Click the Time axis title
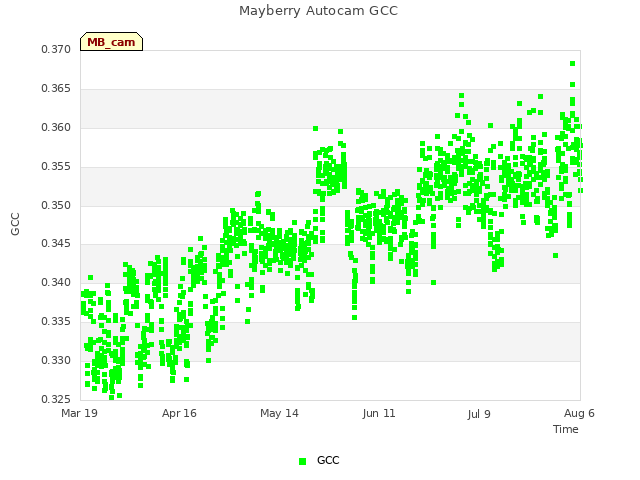This screenshot has width=640, height=480. 566,429
